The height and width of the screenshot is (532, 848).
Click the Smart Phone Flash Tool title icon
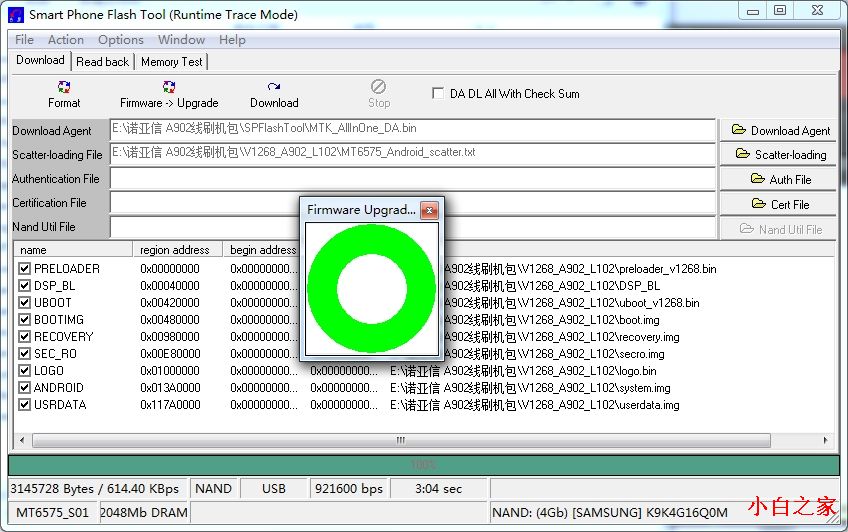(16, 15)
